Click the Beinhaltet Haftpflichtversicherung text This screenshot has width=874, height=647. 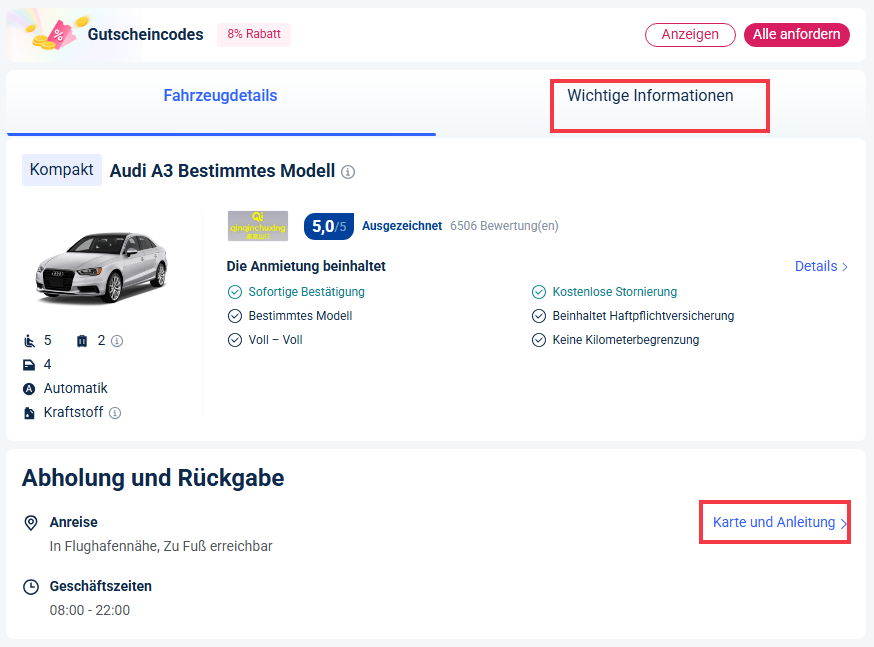(x=643, y=316)
